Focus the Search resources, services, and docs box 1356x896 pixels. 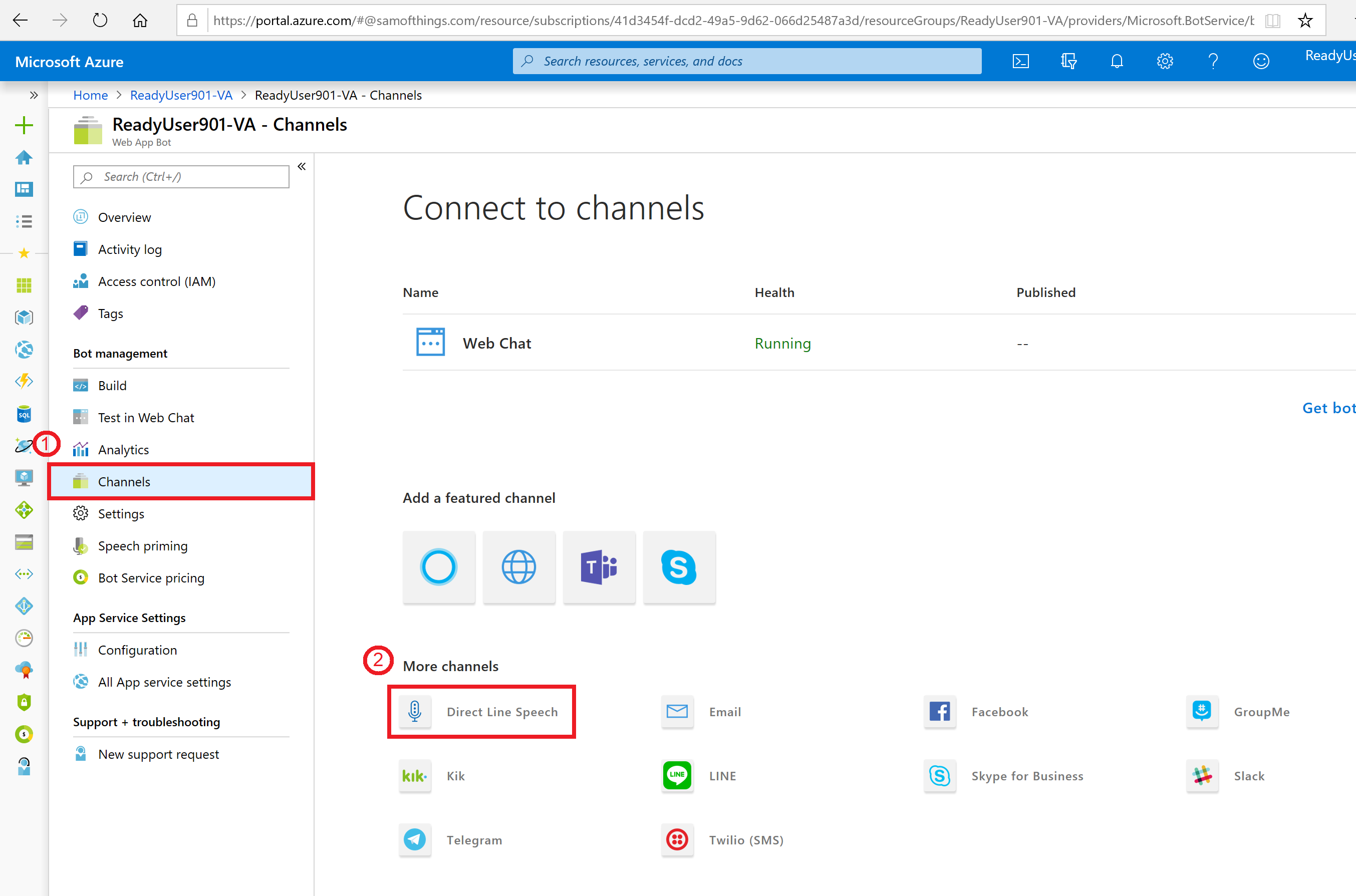(747, 61)
